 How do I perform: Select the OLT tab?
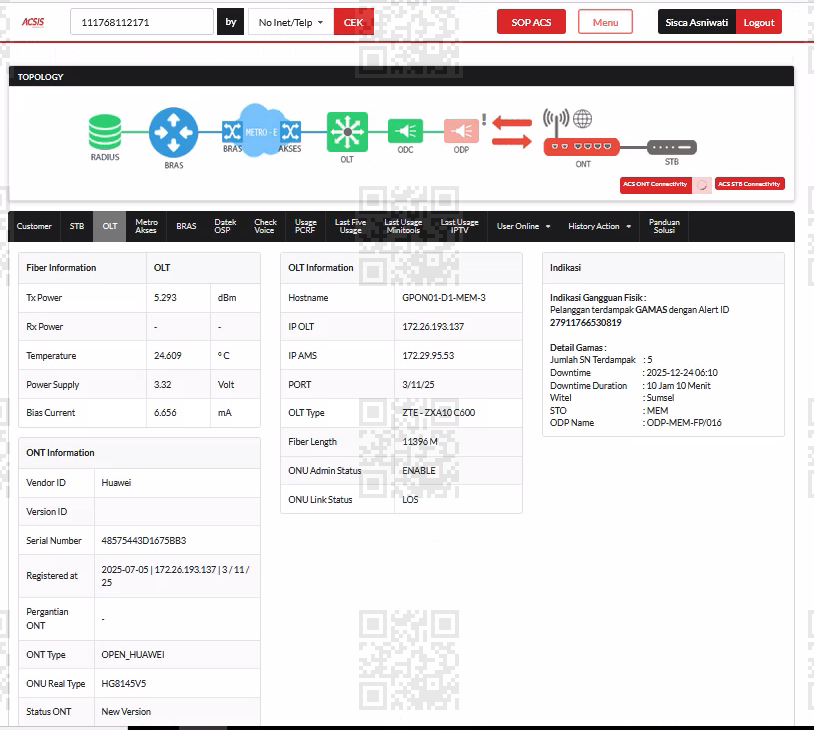tap(110, 226)
